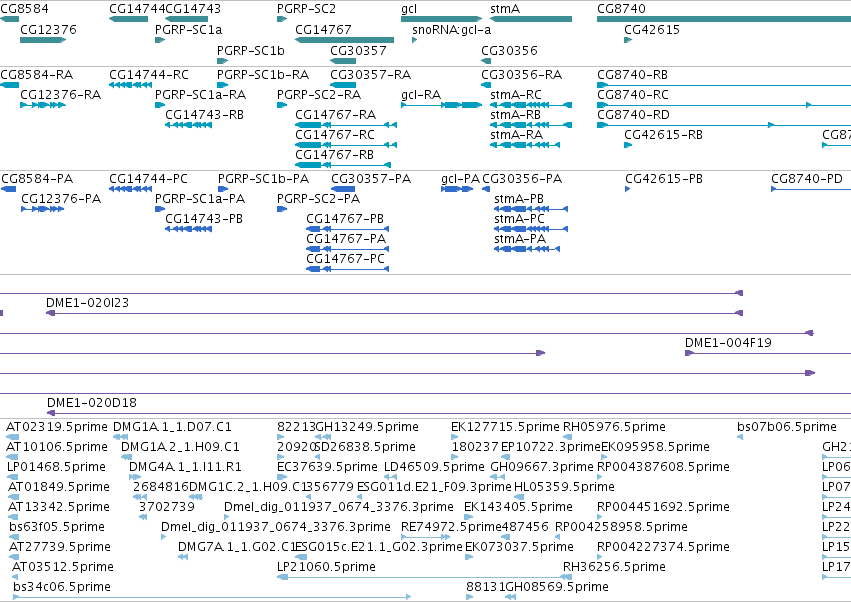The width and height of the screenshot is (851, 602).
Task: Click the PGRP-SC1b gene label
Action: pos(251,50)
